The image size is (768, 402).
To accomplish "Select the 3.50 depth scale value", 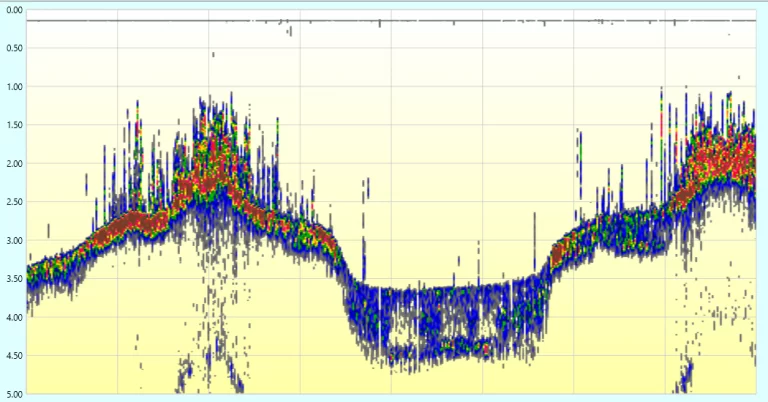I will pyautogui.click(x=15, y=279).
